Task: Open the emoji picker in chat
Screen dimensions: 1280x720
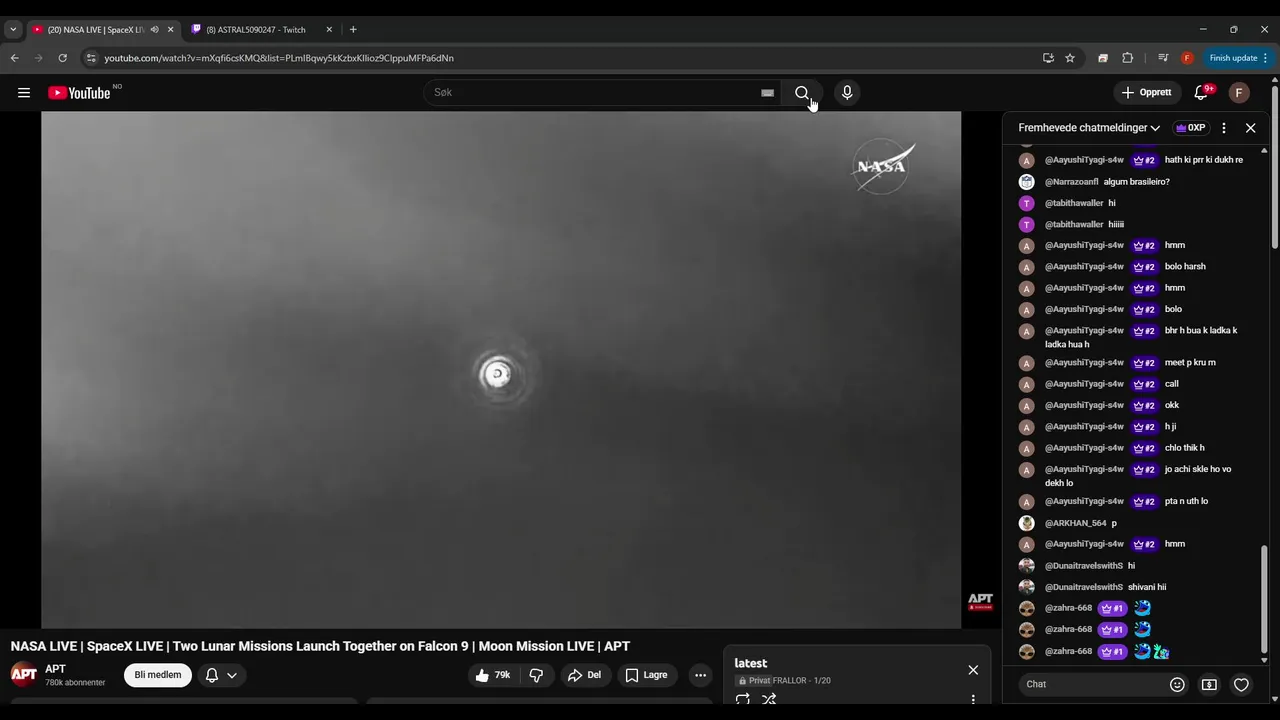Action: click(1177, 685)
